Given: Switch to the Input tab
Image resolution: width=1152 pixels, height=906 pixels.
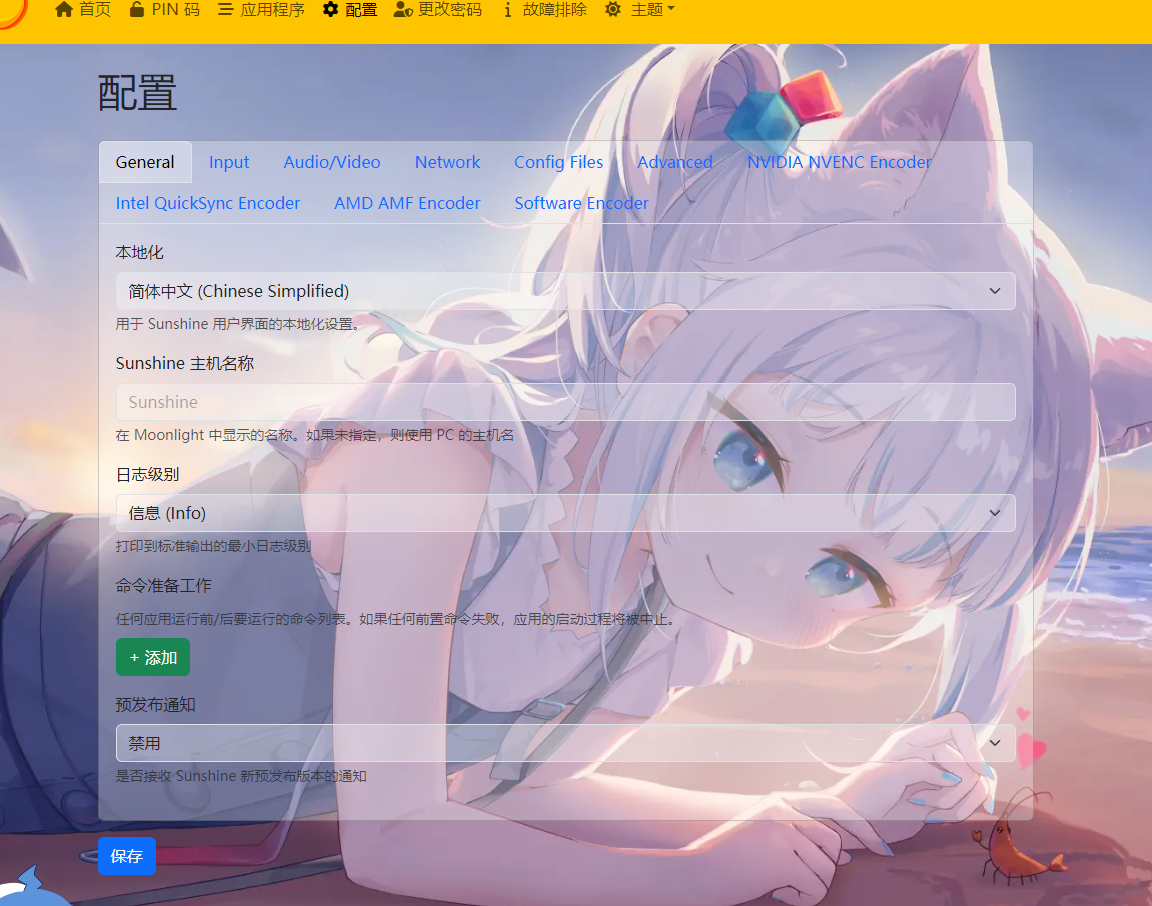Looking at the screenshot, I should point(228,162).
